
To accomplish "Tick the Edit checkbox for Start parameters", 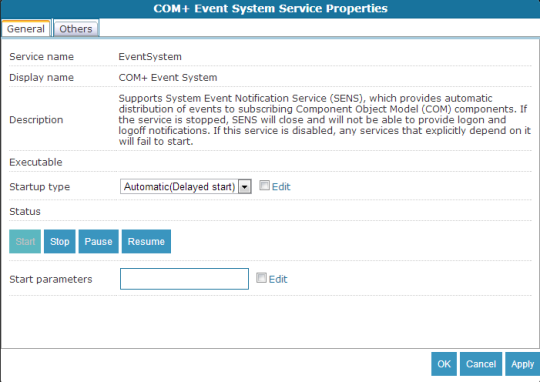I will point(261,278).
